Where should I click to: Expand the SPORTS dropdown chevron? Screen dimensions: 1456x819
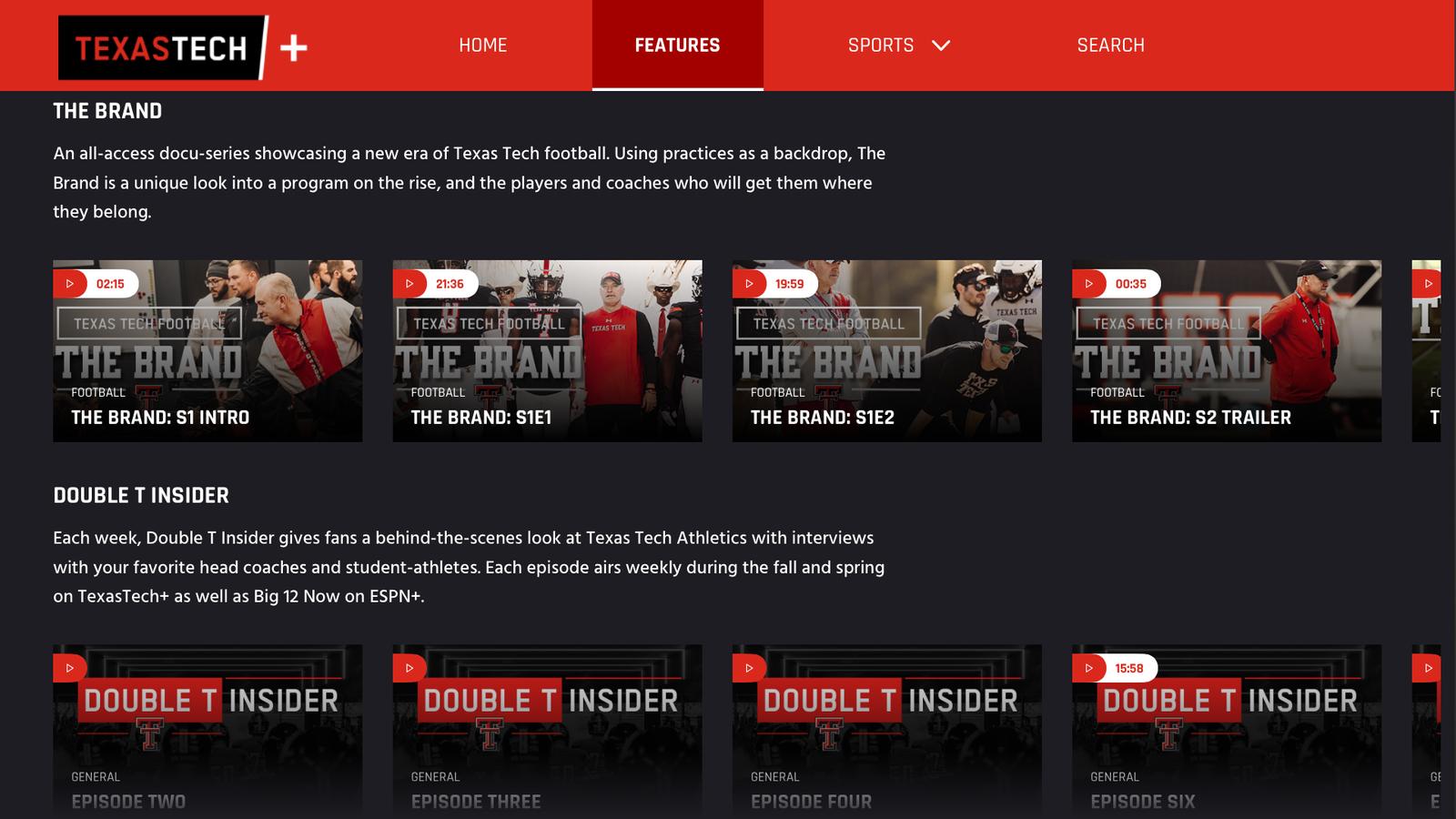point(941,45)
